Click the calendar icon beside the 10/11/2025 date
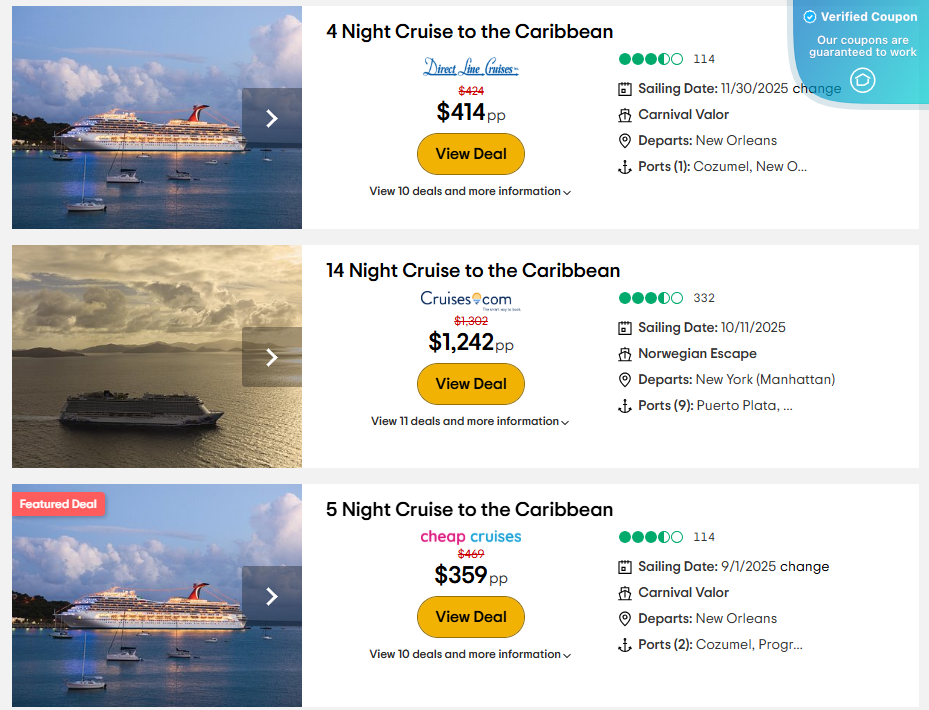 click(x=624, y=327)
